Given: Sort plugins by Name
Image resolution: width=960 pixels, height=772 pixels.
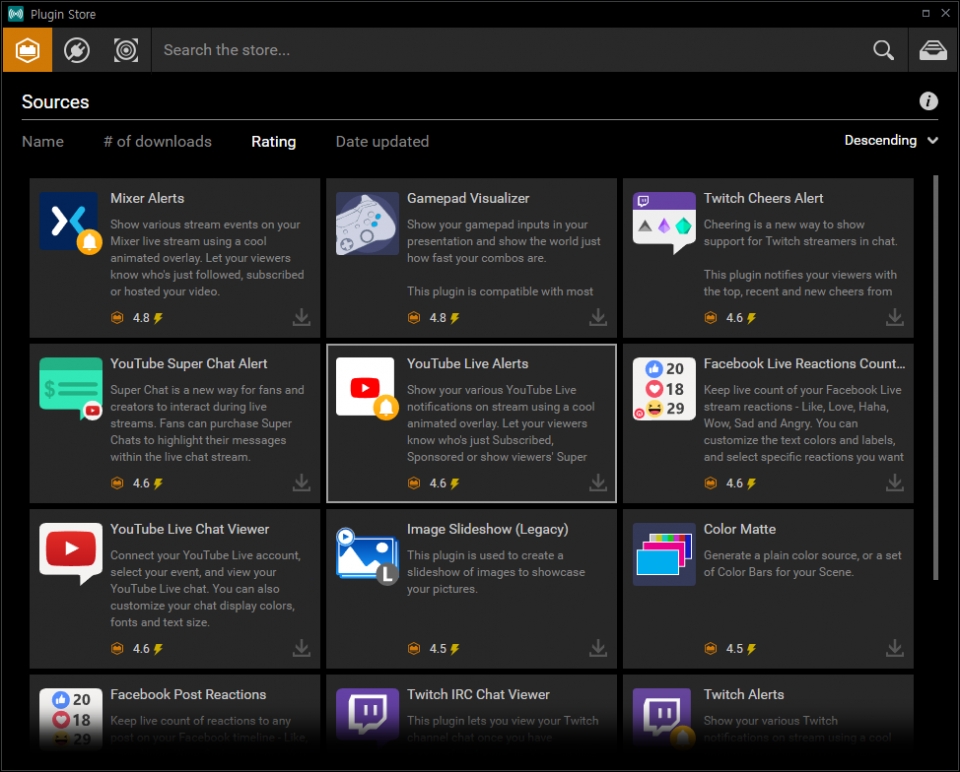Looking at the screenshot, I should tap(43, 142).
